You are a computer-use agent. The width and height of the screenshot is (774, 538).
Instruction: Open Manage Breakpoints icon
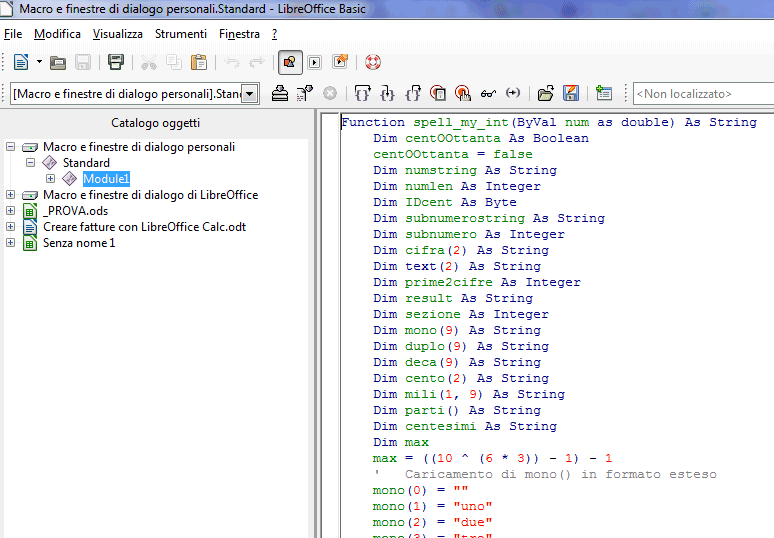(463, 93)
